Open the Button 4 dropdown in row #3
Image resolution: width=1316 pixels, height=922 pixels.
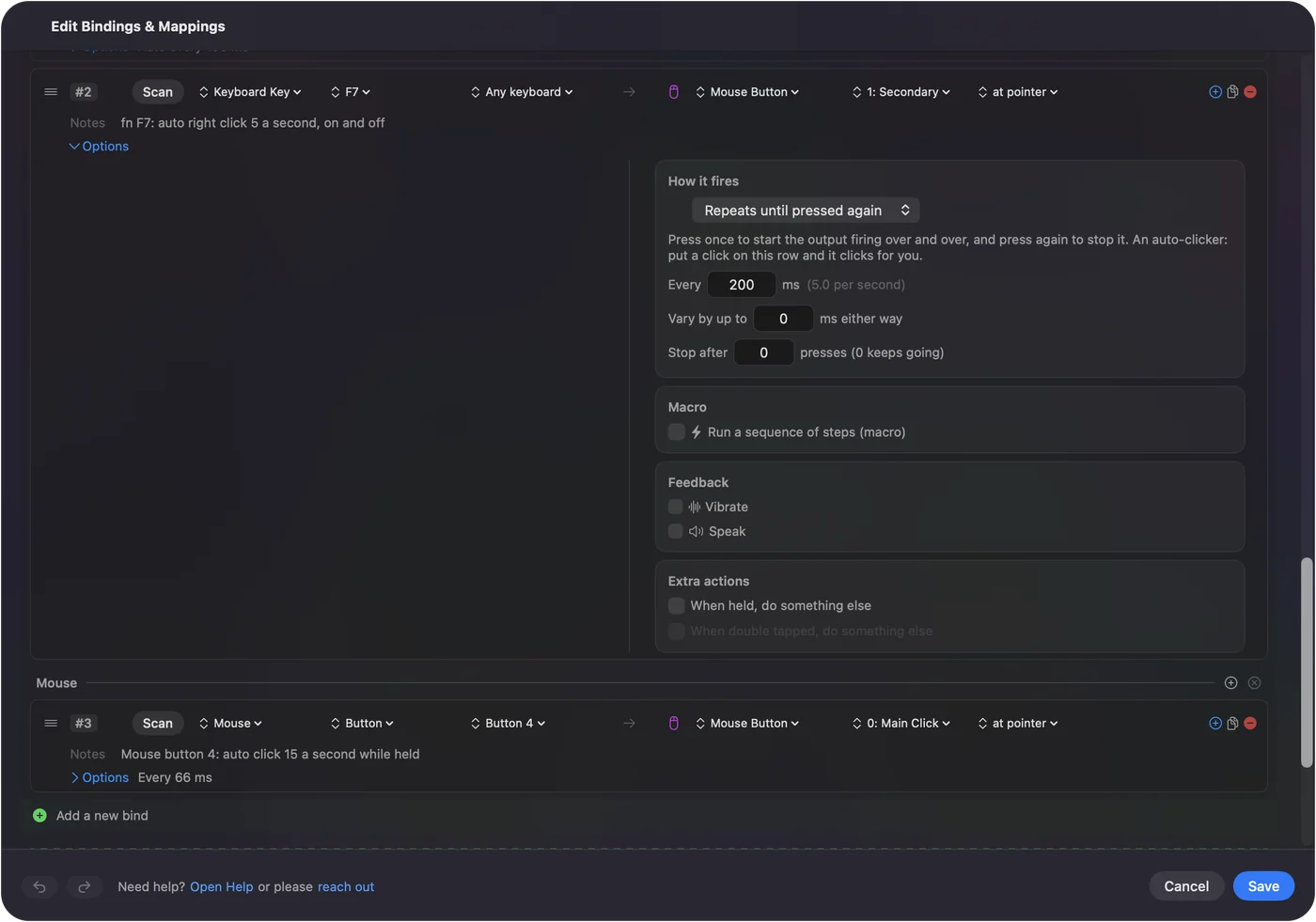click(x=508, y=724)
